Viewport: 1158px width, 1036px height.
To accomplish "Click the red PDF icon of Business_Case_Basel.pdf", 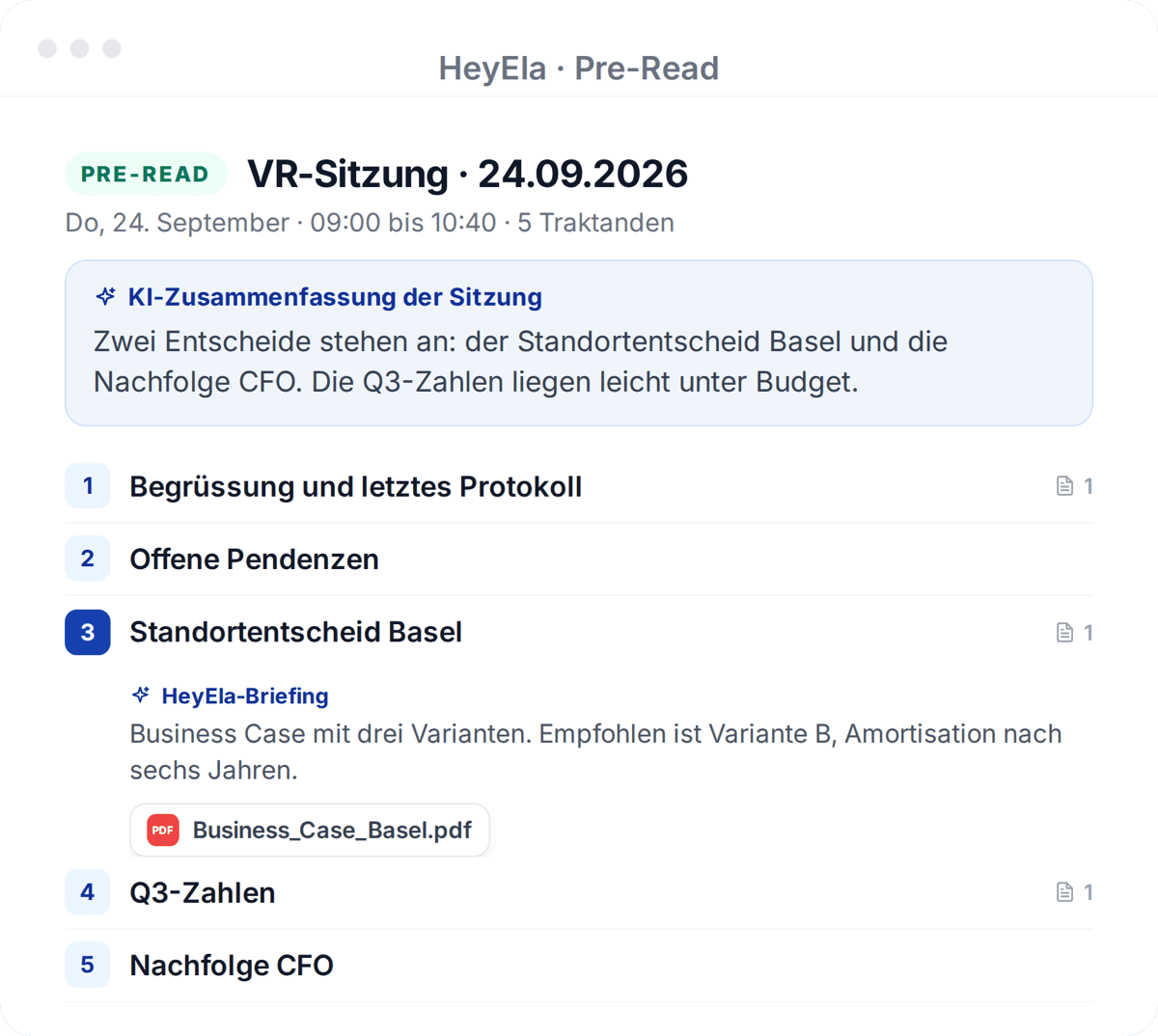I will pos(163,830).
